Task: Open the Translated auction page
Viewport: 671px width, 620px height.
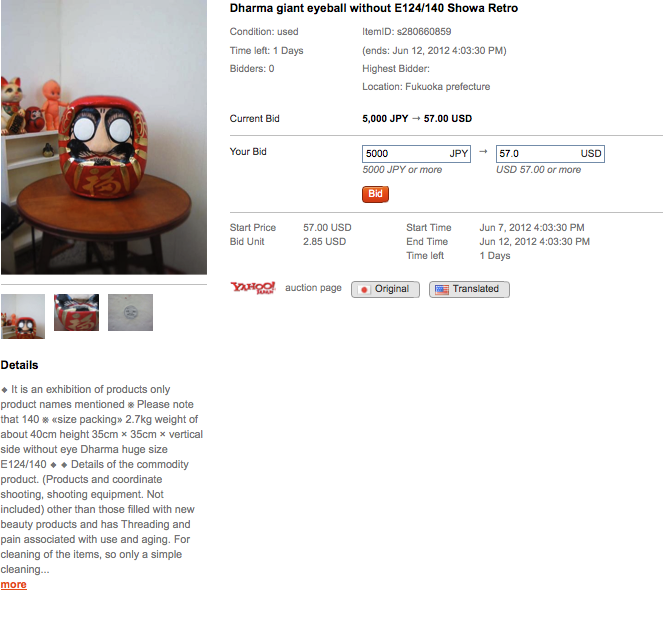Action: click(x=469, y=289)
